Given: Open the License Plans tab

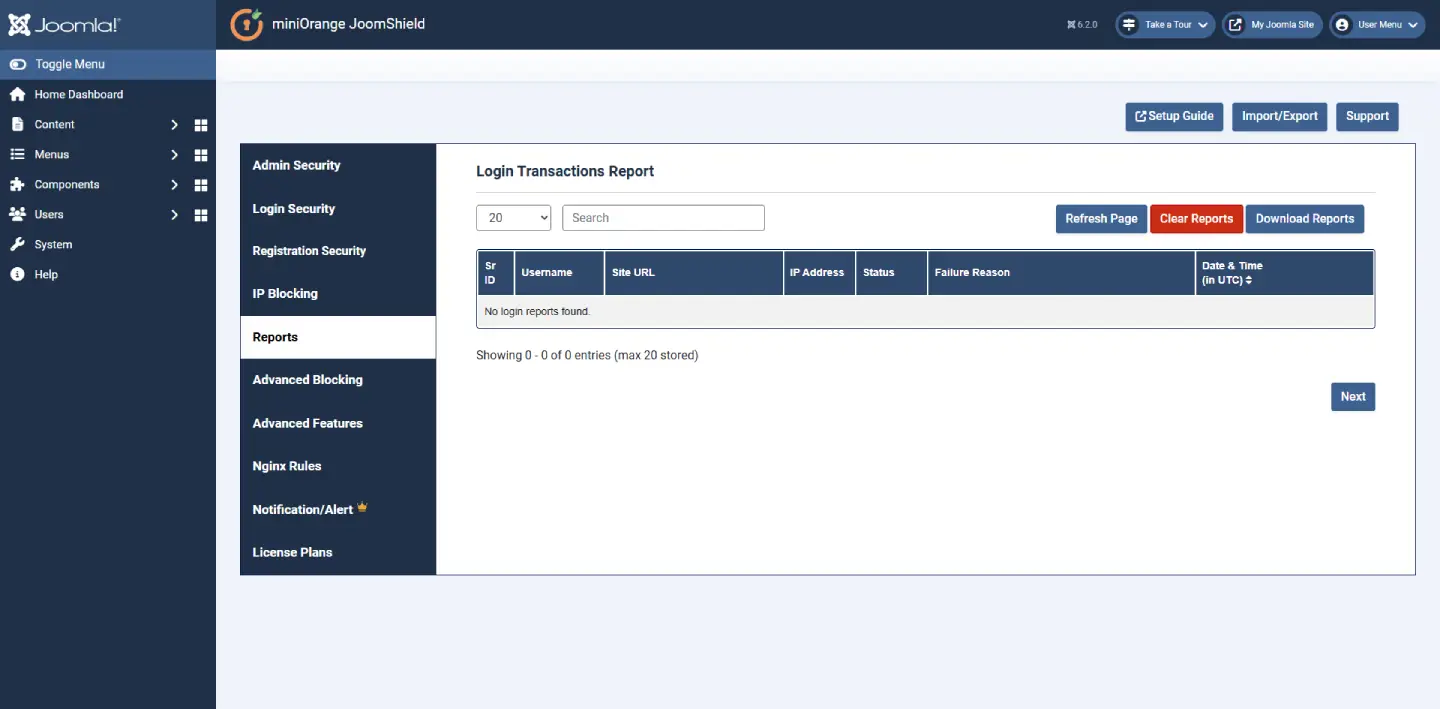Looking at the screenshot, I should click(338, 552).
